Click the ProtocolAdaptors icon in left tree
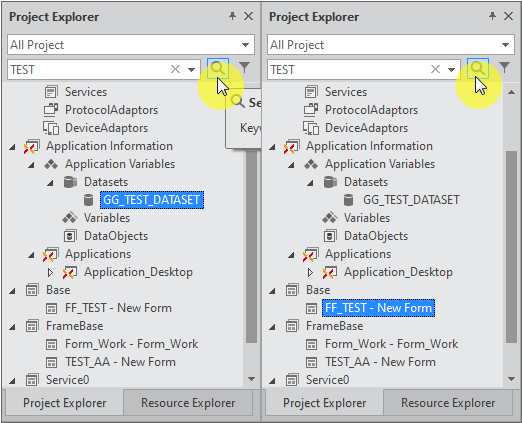 click(x=51, y=110)
